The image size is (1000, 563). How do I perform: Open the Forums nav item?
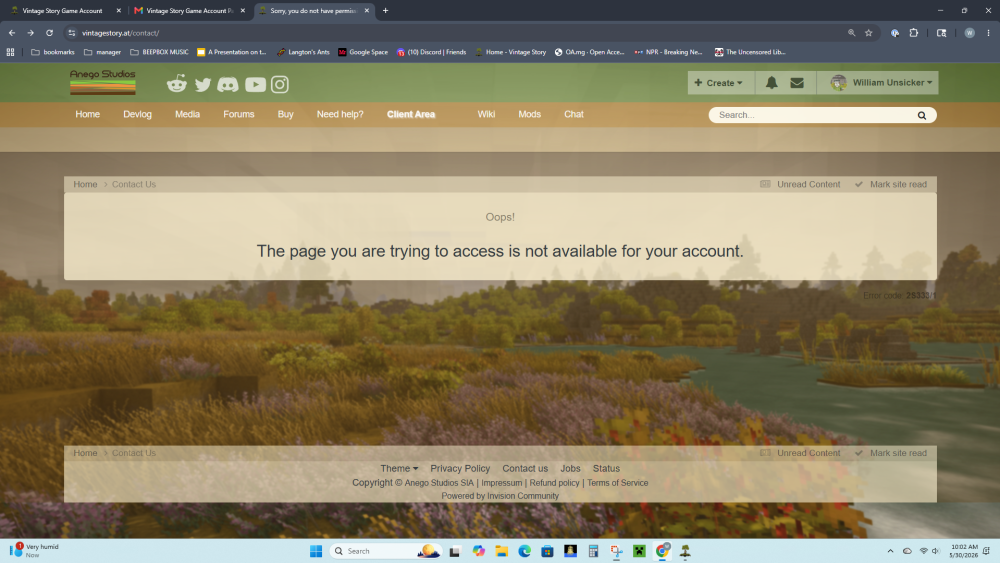239,114
